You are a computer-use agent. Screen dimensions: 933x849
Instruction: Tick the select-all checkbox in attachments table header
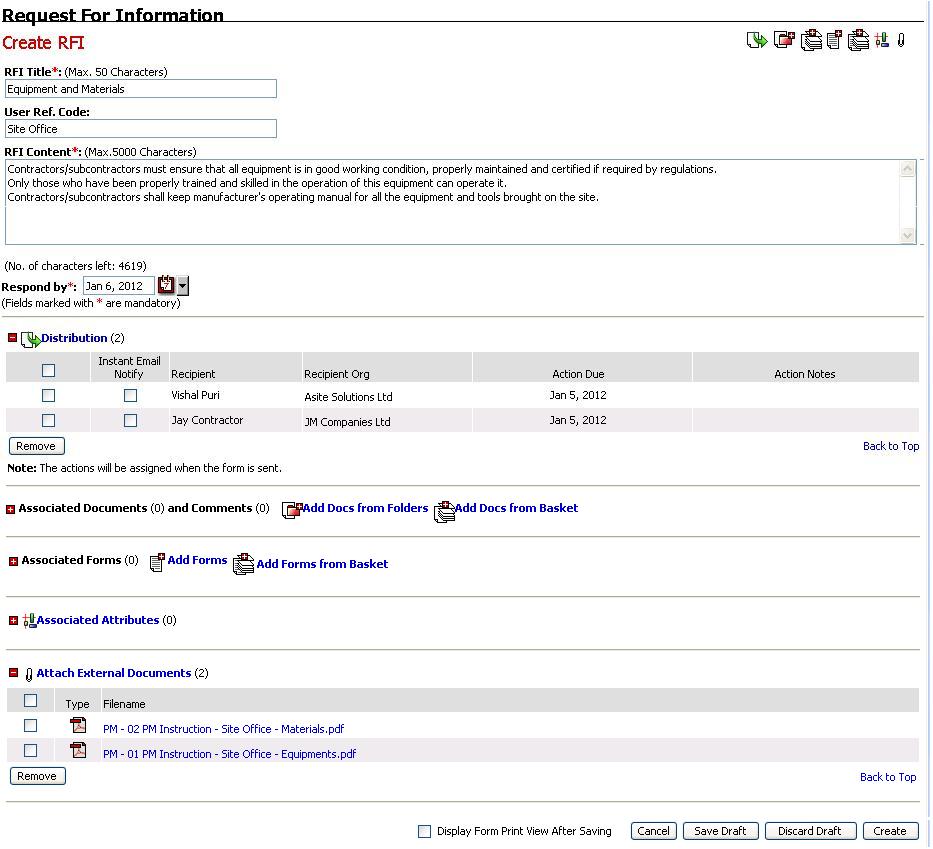pos(30,701)
